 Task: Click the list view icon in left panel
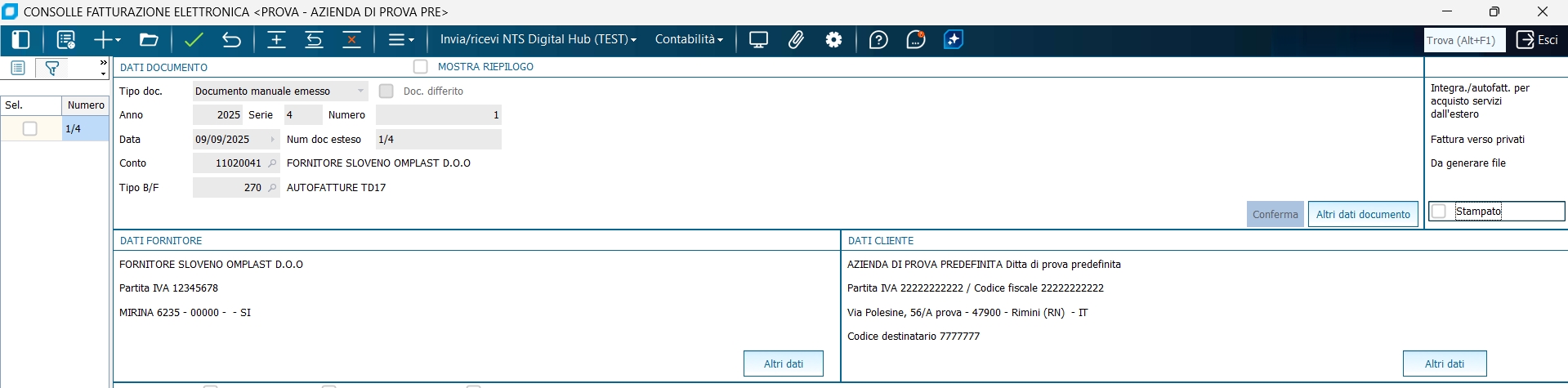tap(18, 68)
